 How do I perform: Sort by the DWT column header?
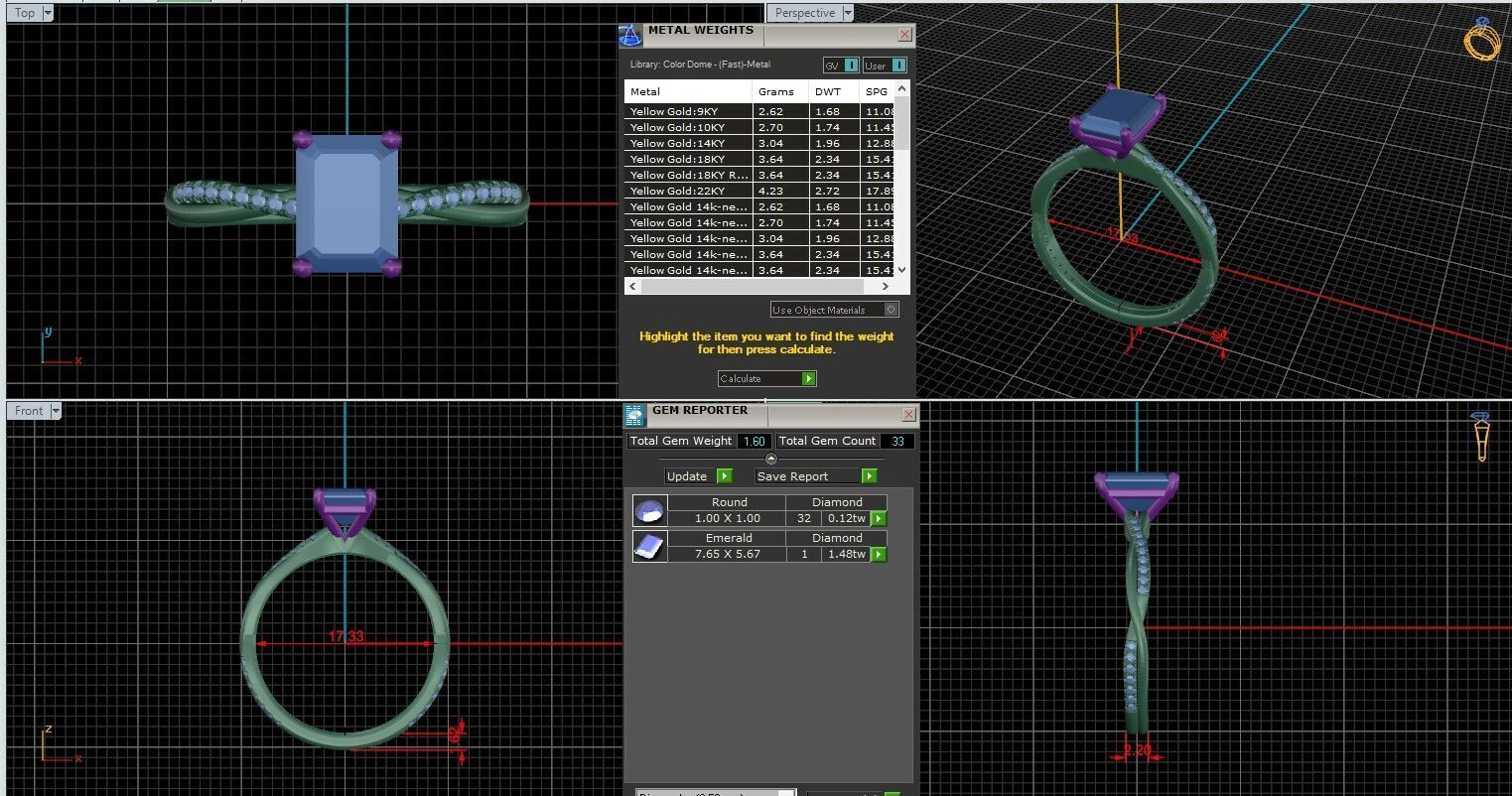[x=834, y=91]
